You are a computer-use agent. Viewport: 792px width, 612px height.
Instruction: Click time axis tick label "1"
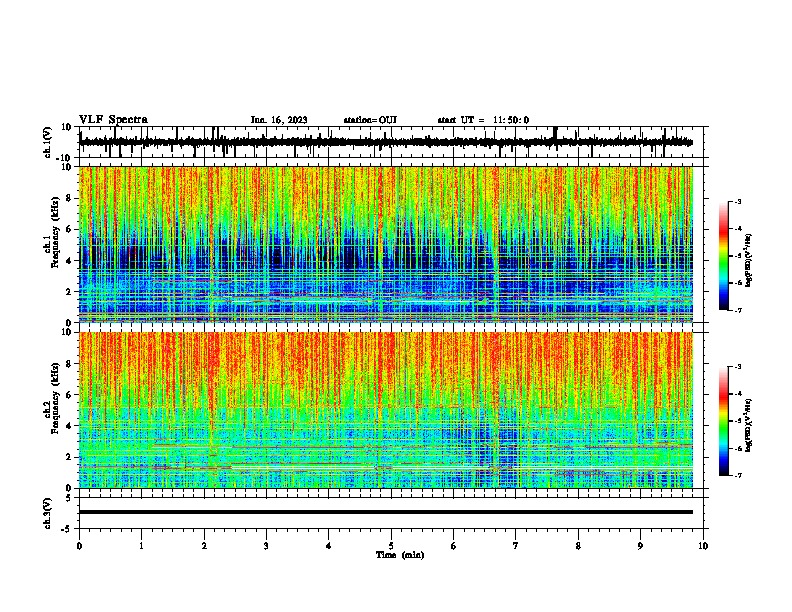coord(141,546)
